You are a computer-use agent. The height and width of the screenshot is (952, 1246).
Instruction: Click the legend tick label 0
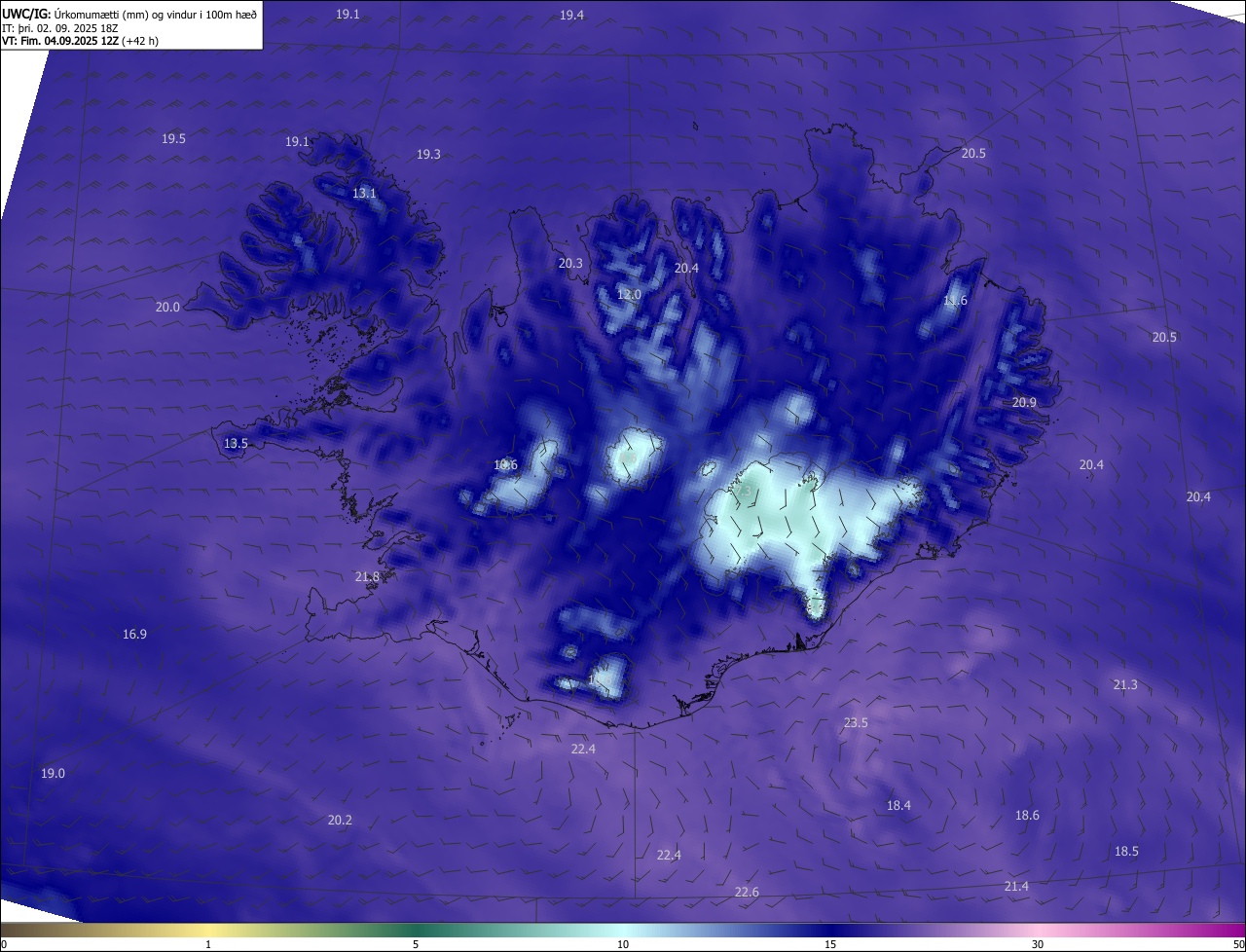(3, 944)
